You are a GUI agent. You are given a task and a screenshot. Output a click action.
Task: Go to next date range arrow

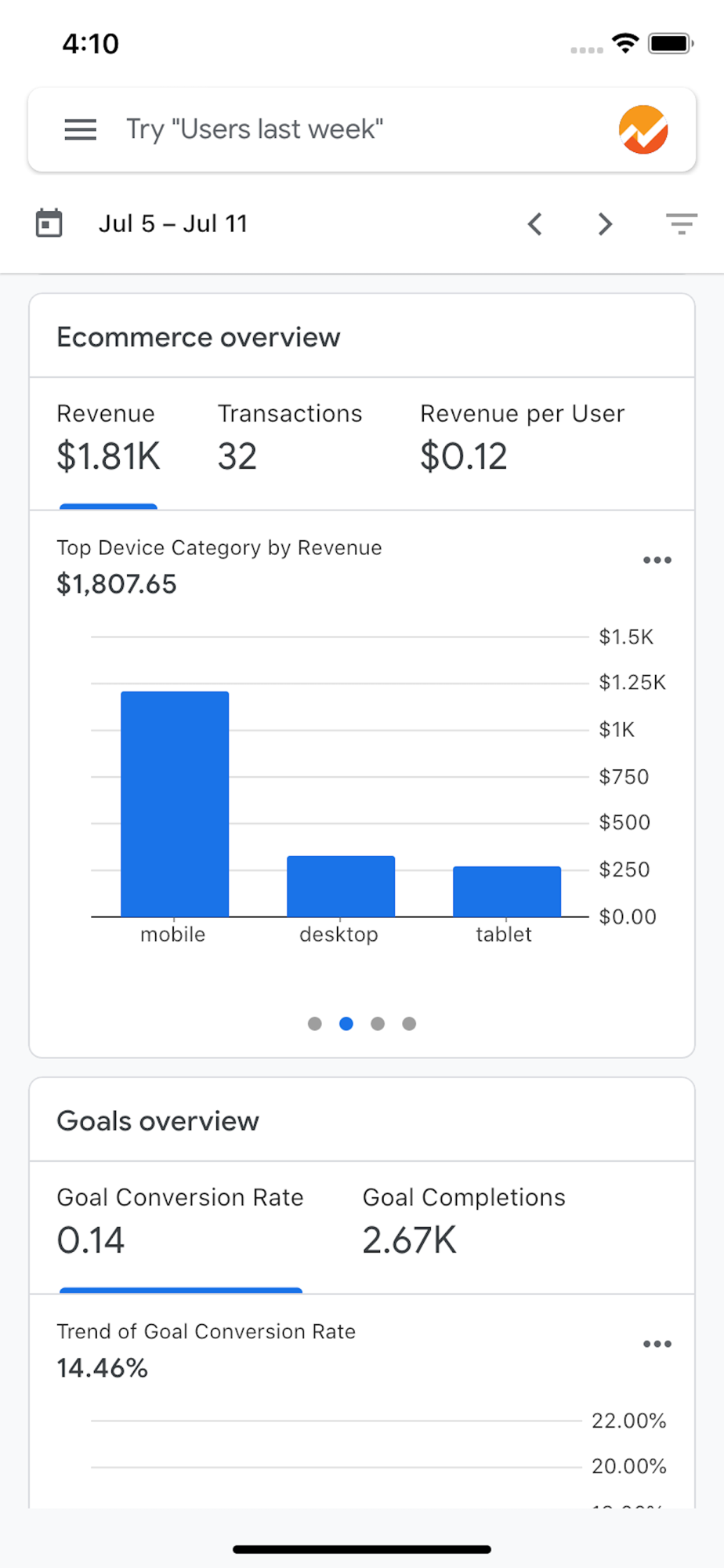[x=604, y=224]
